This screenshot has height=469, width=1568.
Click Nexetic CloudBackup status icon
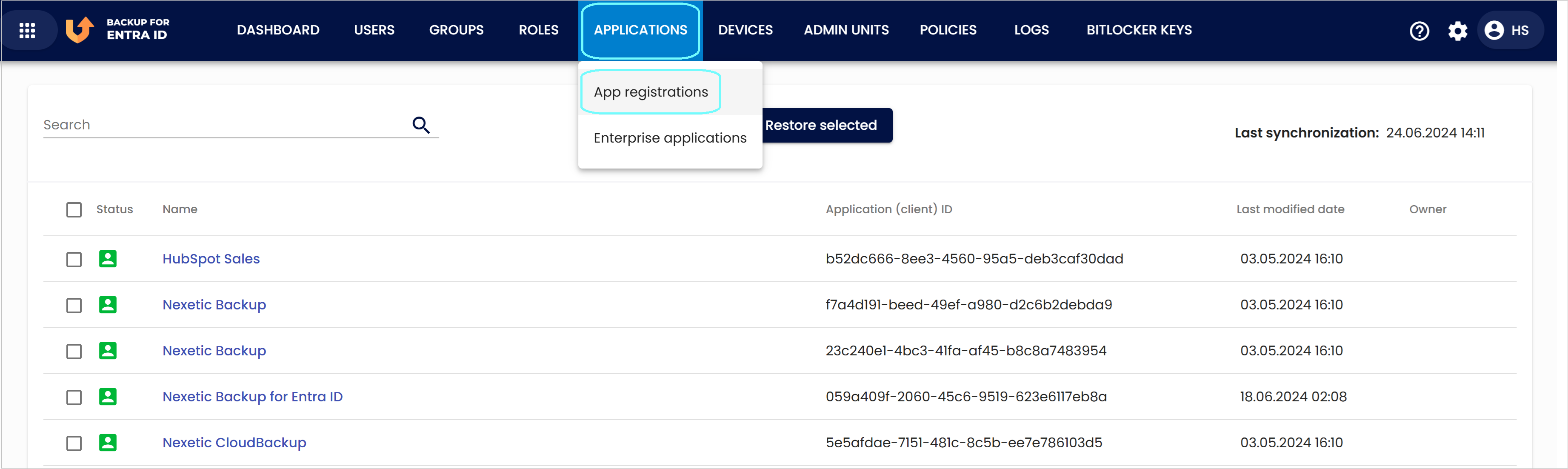coord(108,442)
